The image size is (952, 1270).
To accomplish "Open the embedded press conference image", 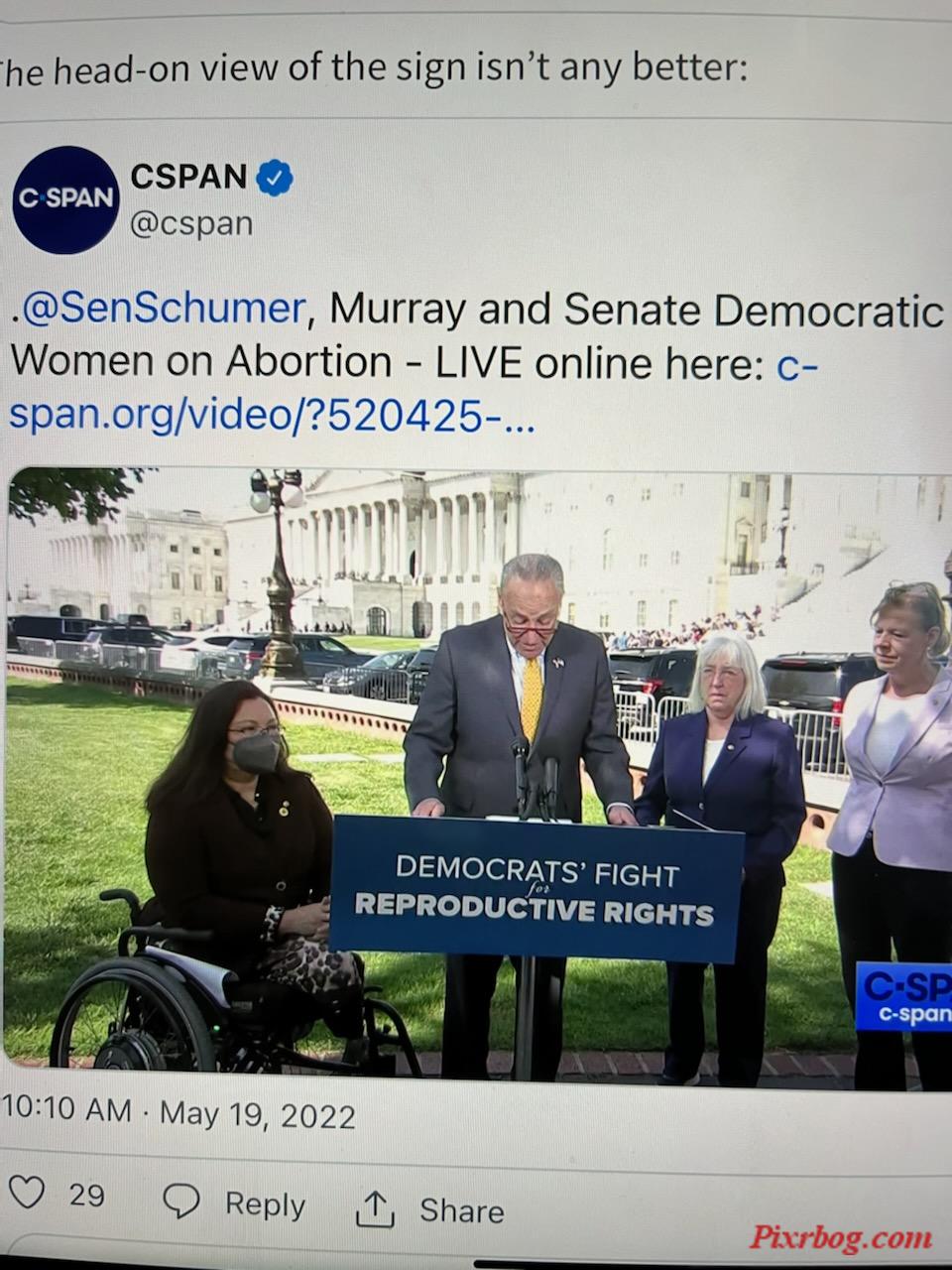I will point(480,779).
